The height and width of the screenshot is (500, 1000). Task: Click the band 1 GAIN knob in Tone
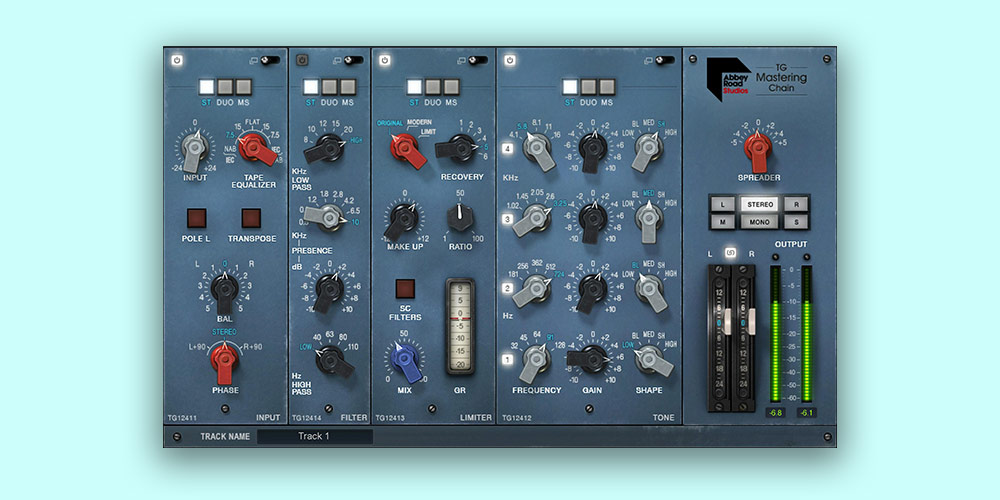coord(591,359)
